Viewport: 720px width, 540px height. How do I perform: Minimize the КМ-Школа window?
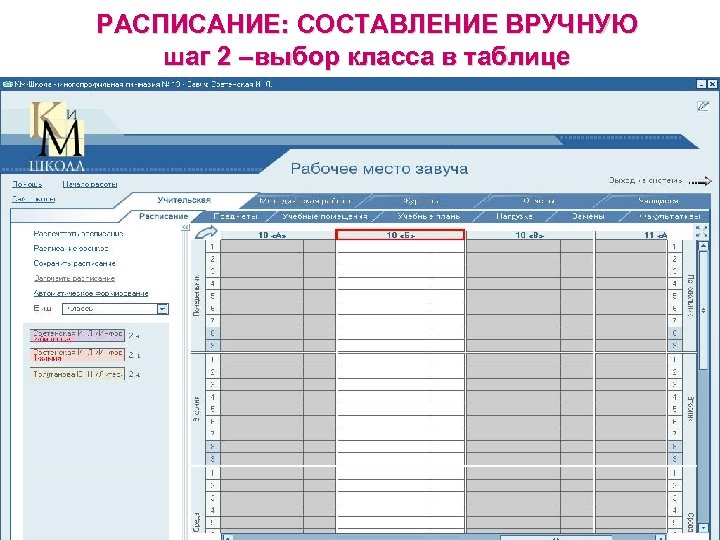click(x=701, y=84)
